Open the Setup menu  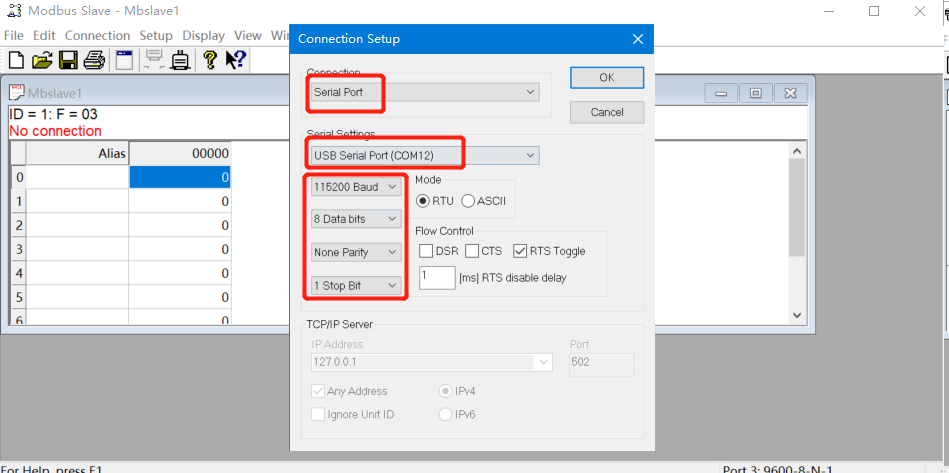[156, 35]
